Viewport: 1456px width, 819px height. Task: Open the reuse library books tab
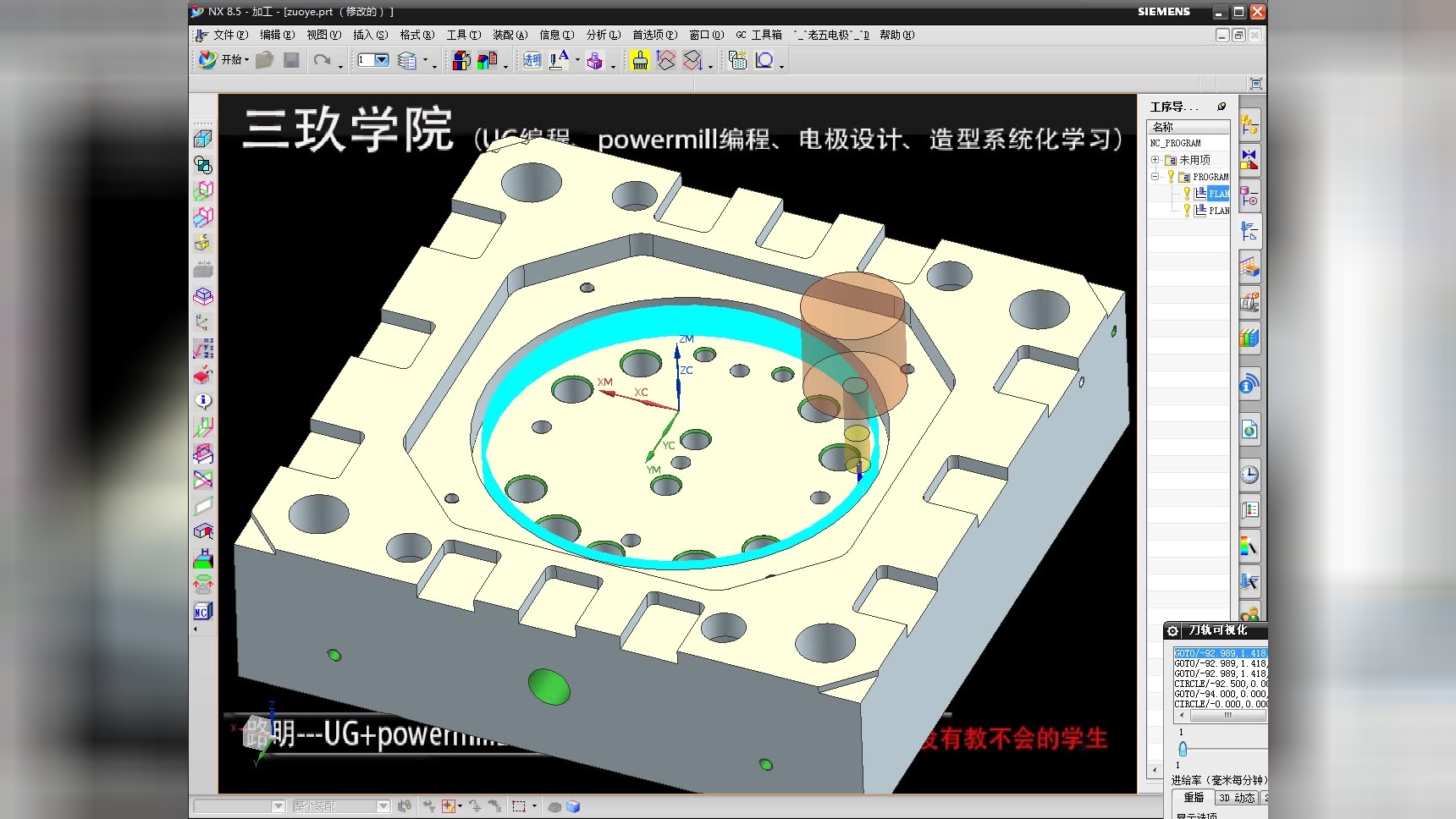[x=1249, y=338]
